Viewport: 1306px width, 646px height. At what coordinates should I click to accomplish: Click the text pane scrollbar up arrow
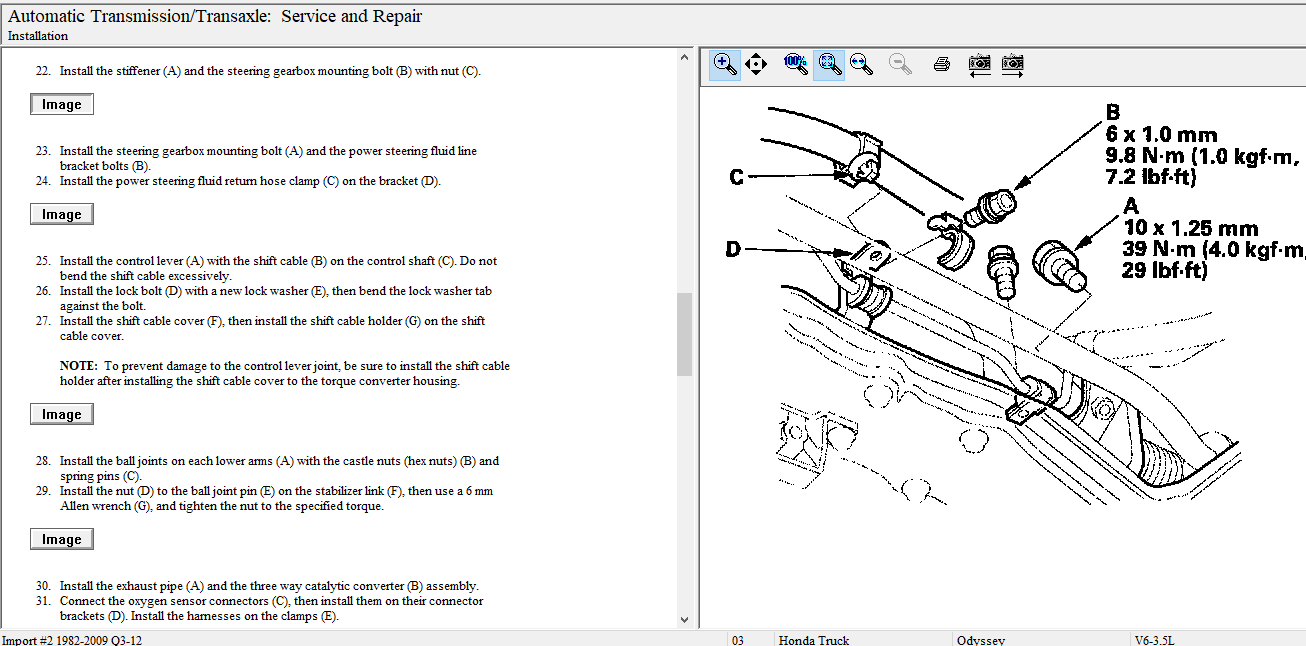point(684,58)
